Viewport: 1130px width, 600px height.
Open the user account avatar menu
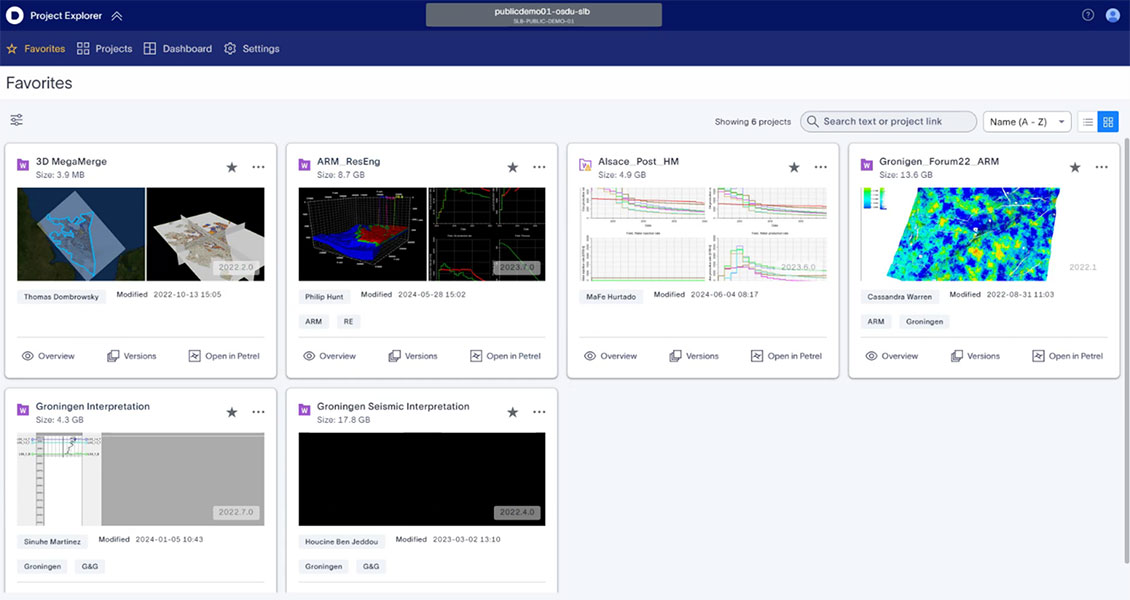point(1112,14)
